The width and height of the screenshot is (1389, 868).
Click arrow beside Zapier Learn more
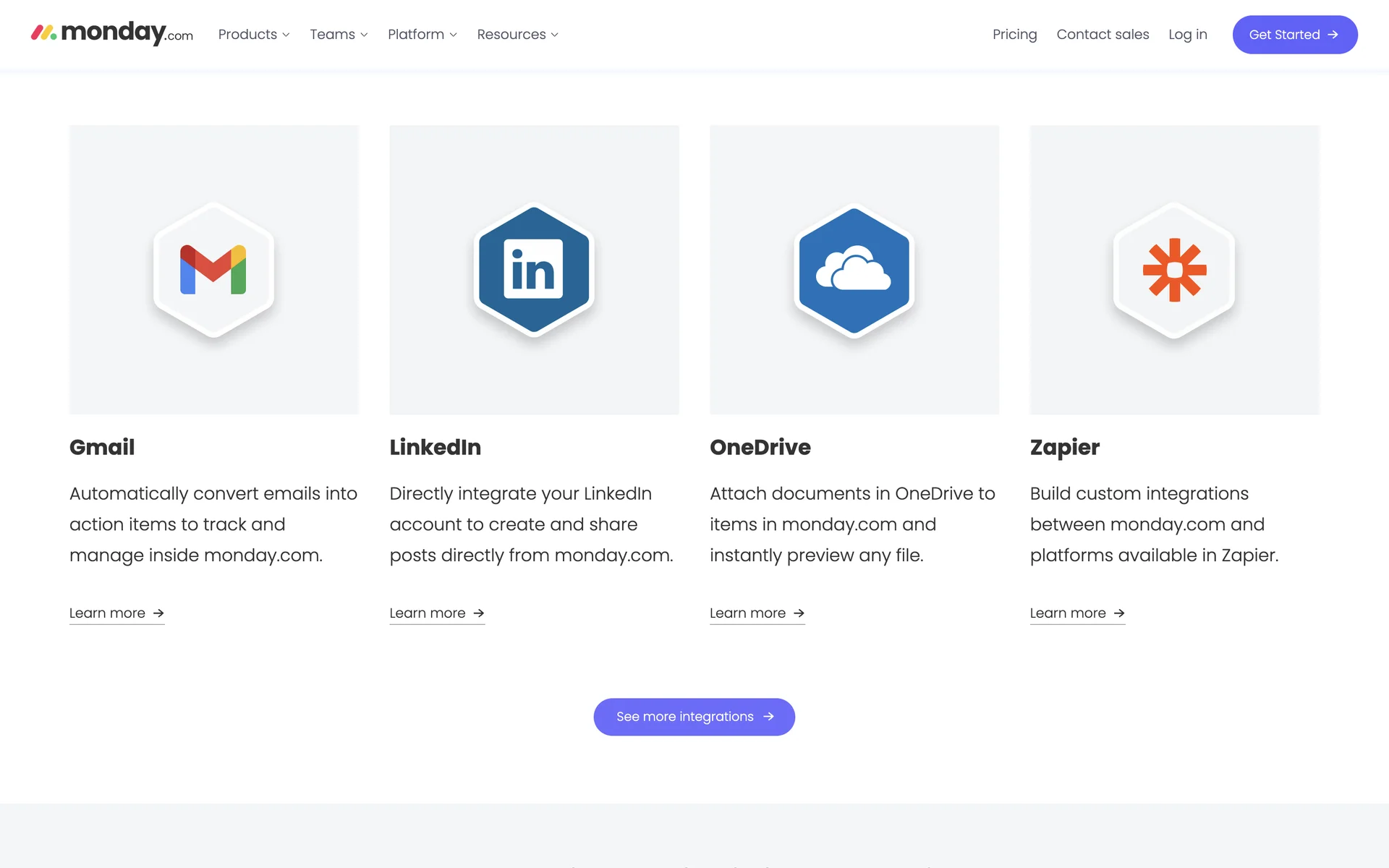coord(1119,613)
